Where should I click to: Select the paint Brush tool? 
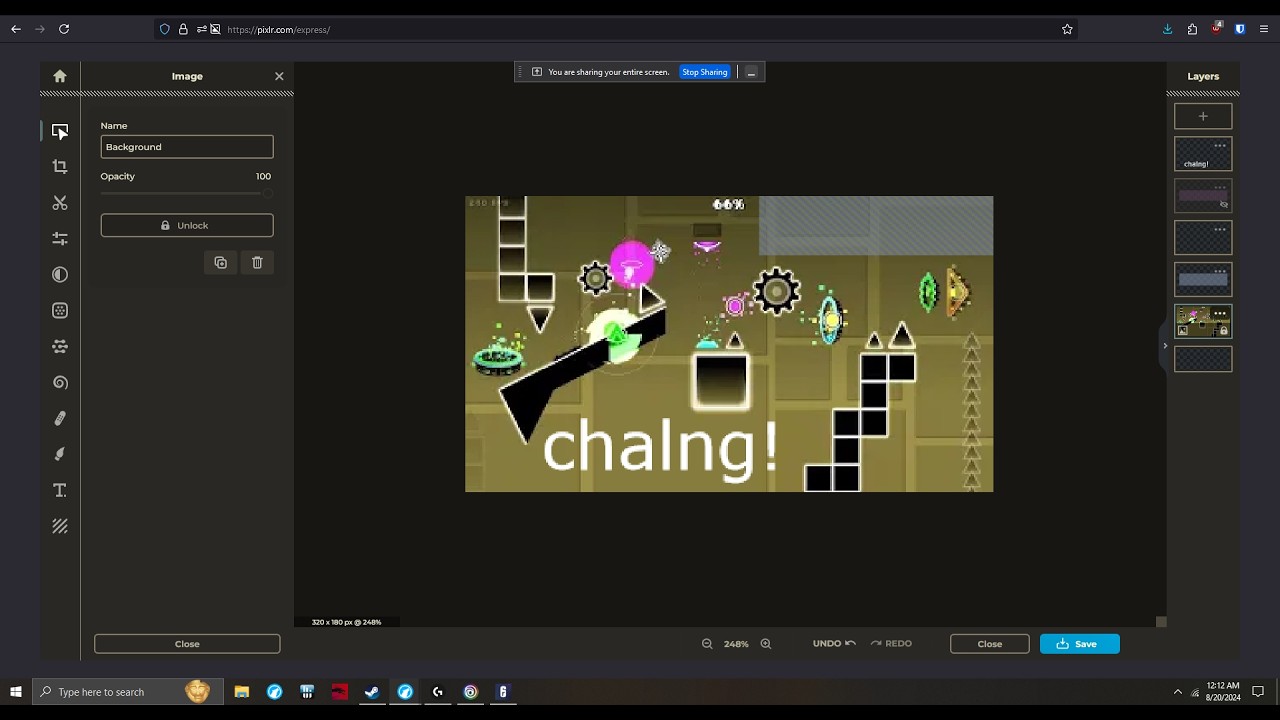click(x=60, y=454)
